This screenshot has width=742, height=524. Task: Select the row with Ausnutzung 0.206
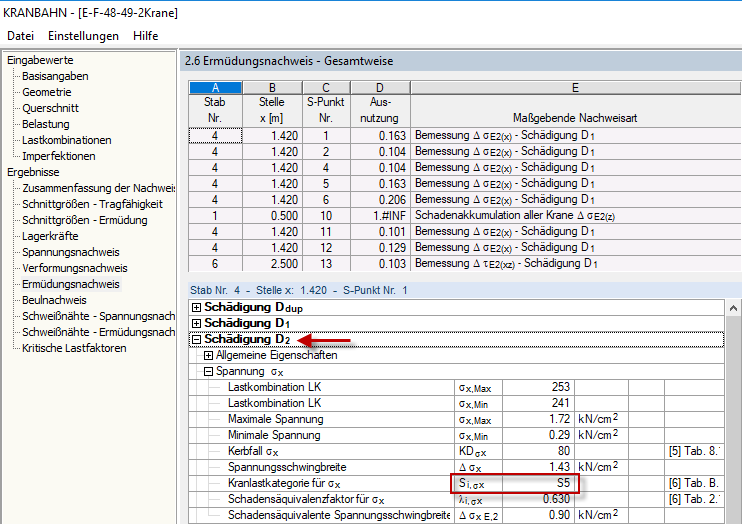[x=465, y=200]
